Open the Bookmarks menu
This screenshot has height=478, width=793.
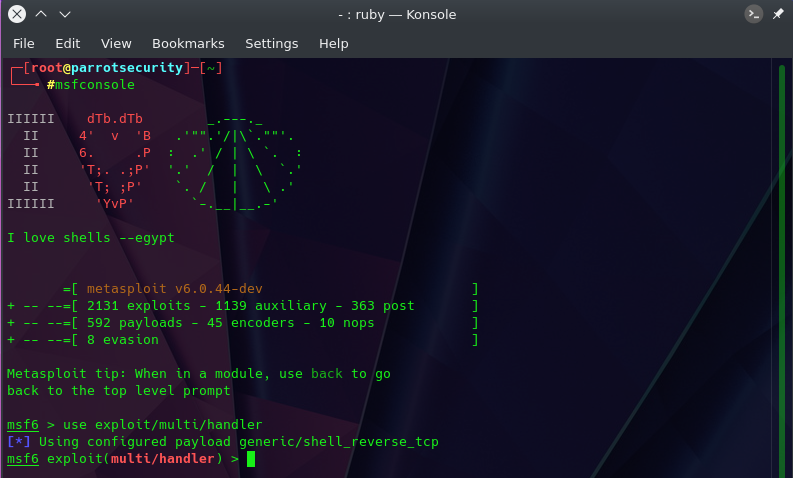point(188,44)
